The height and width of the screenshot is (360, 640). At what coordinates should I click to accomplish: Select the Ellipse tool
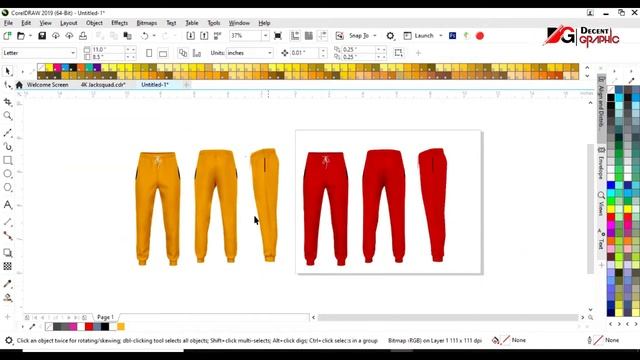[x=8, y=174]
